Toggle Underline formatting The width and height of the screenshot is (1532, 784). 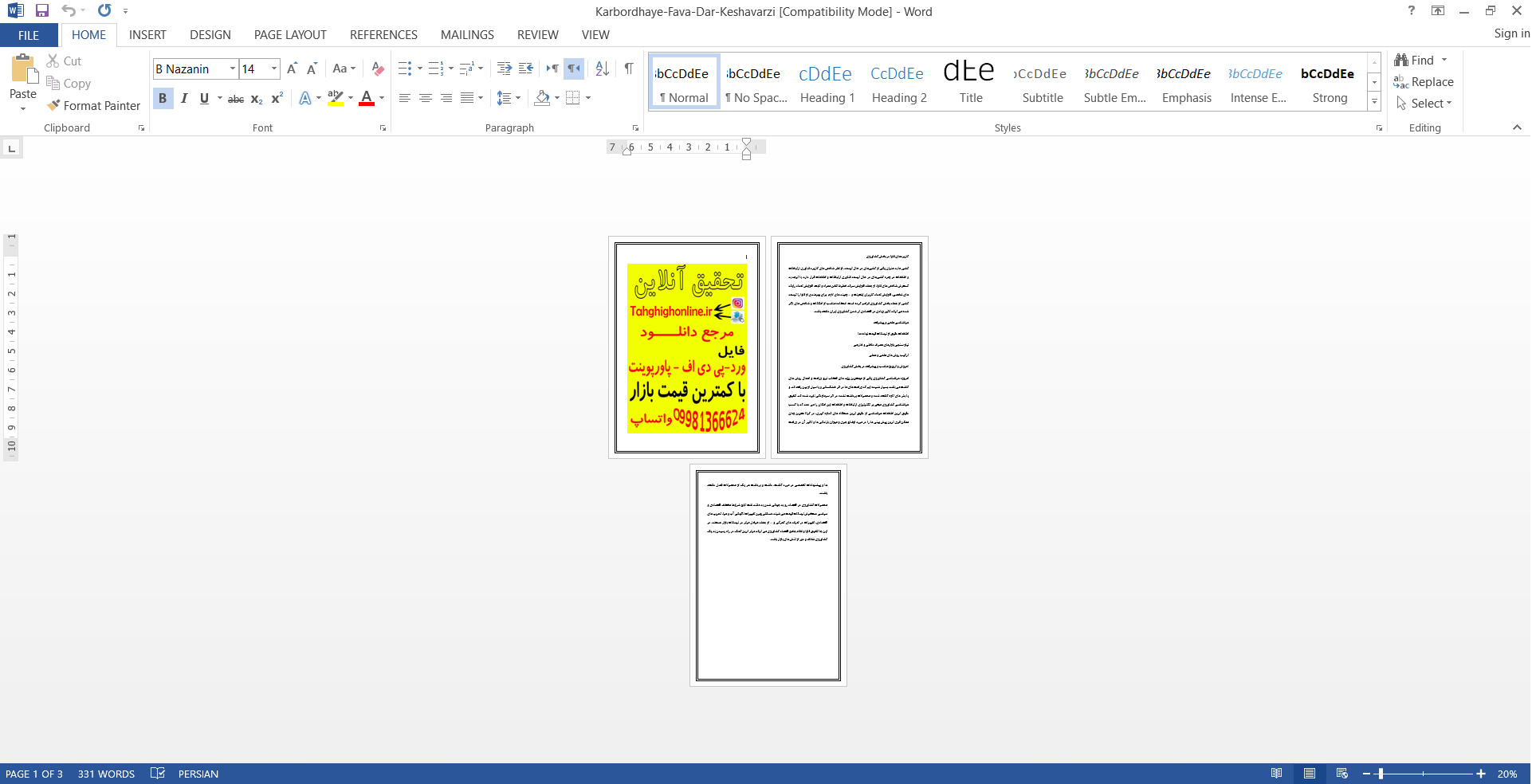[x=205, y=98]
